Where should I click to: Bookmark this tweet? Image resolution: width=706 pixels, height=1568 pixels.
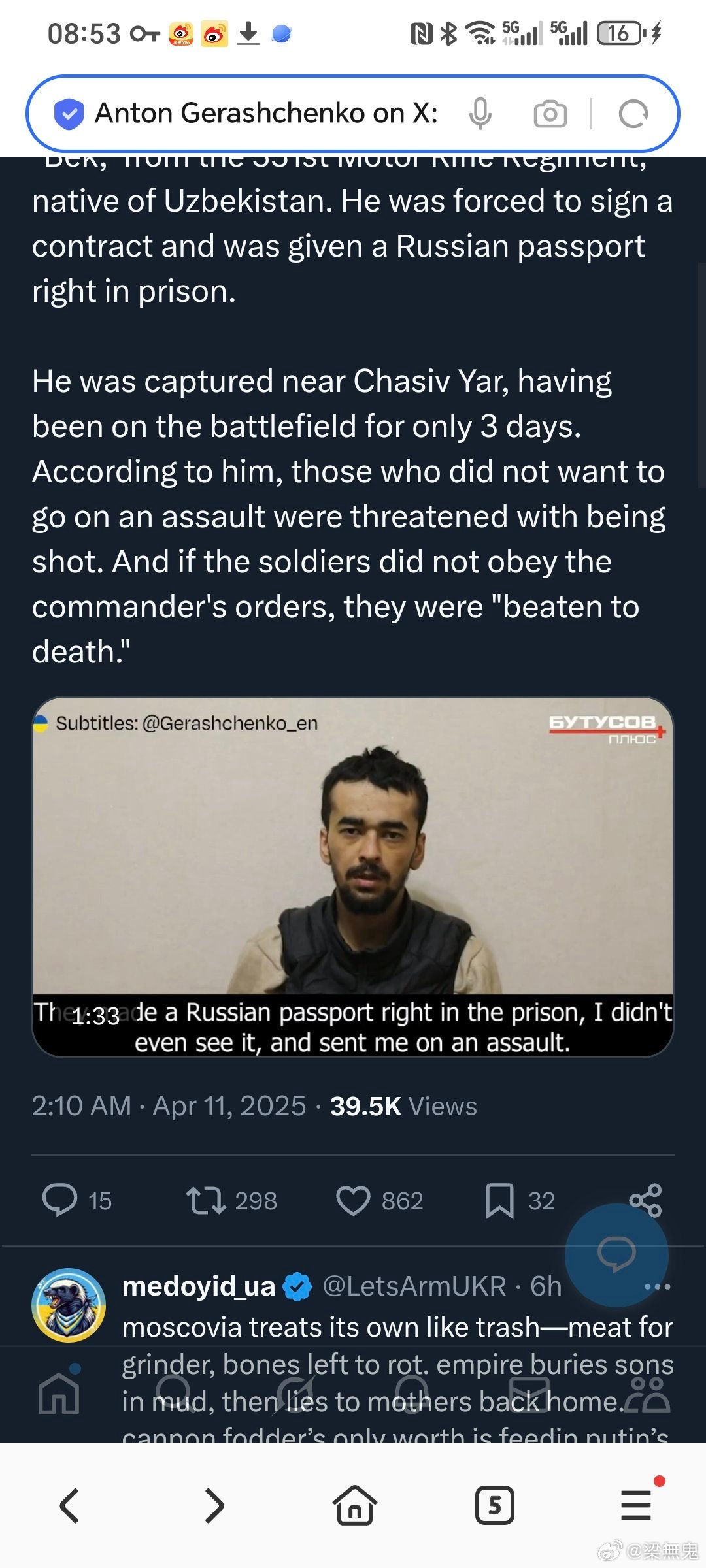click(499, 1200)
